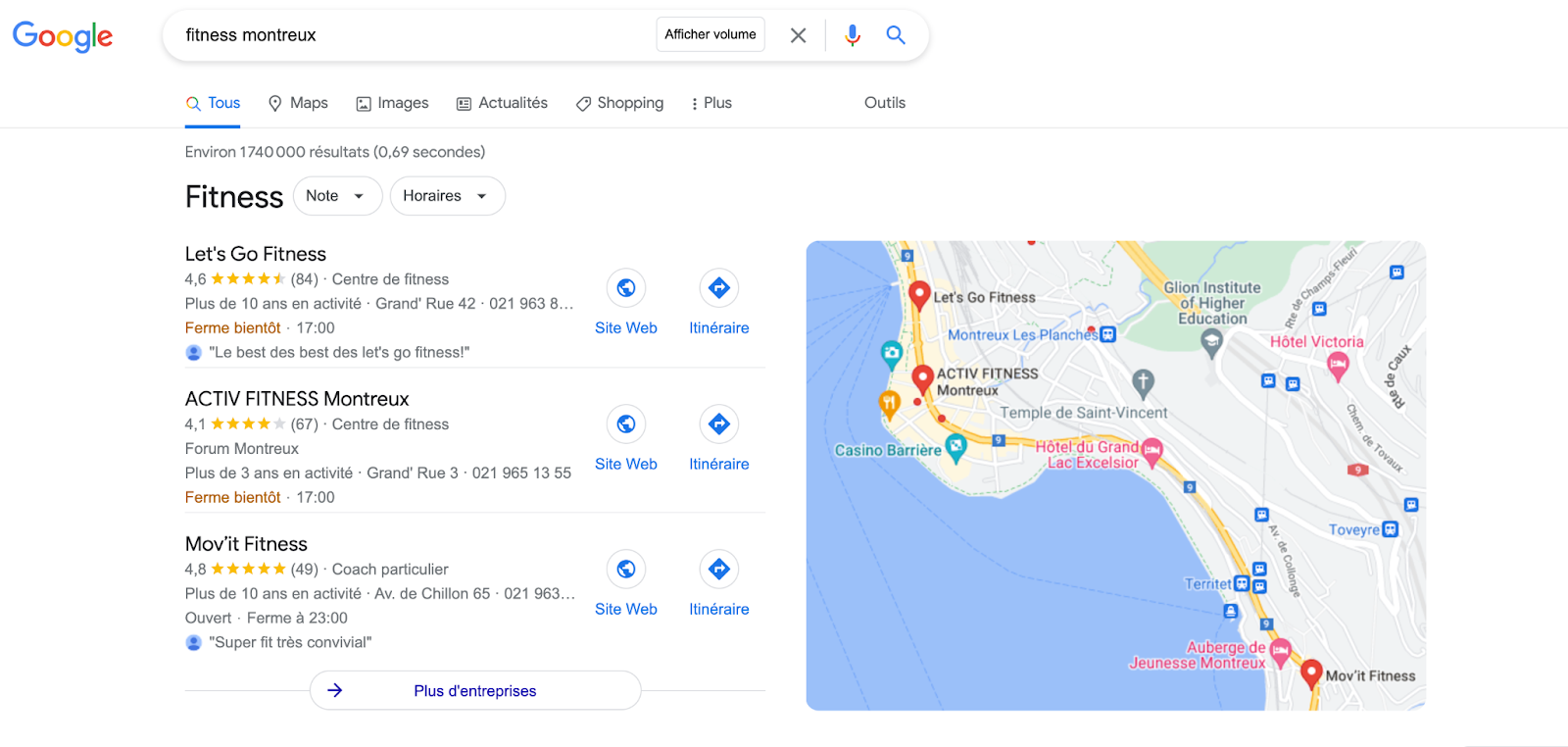Switch to the Images tab
The image size is (1568, 747).
[392, 103]
